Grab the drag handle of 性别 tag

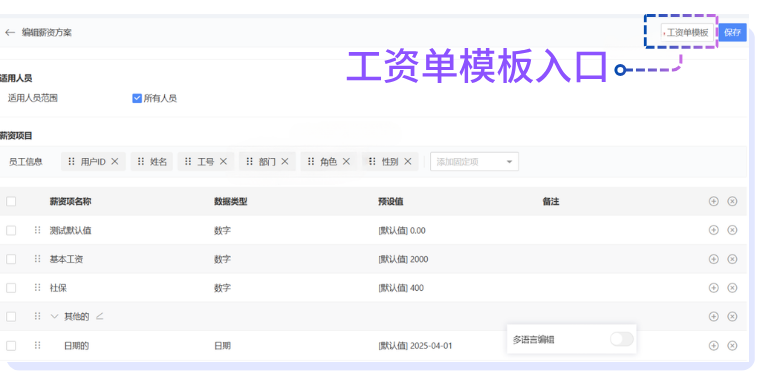pos(372,162)
